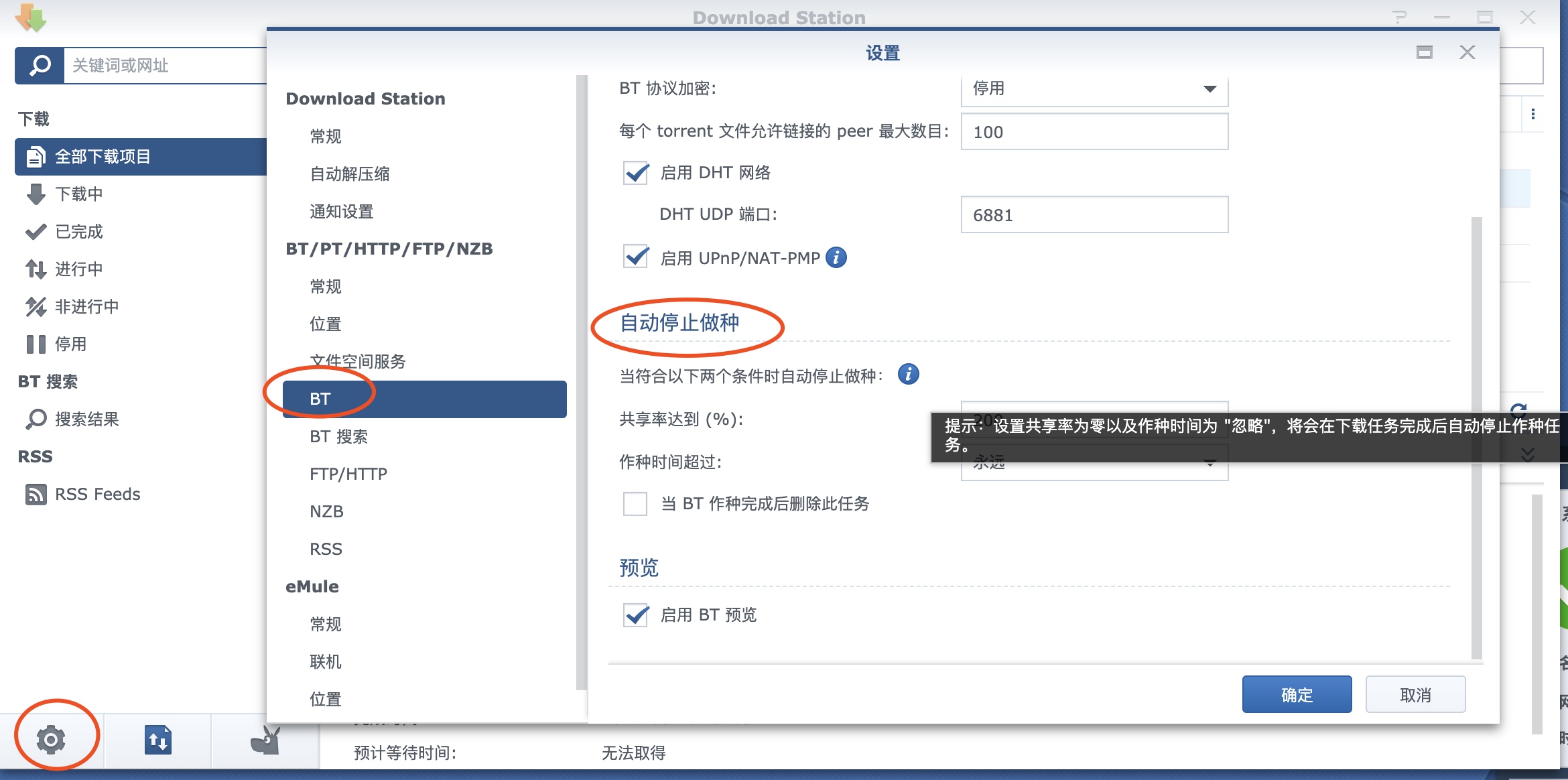Image resolution: width=1568 pixels, height=780 pixels.
Task: Click the 取消 button
Action: click(x=1415, y=695)
